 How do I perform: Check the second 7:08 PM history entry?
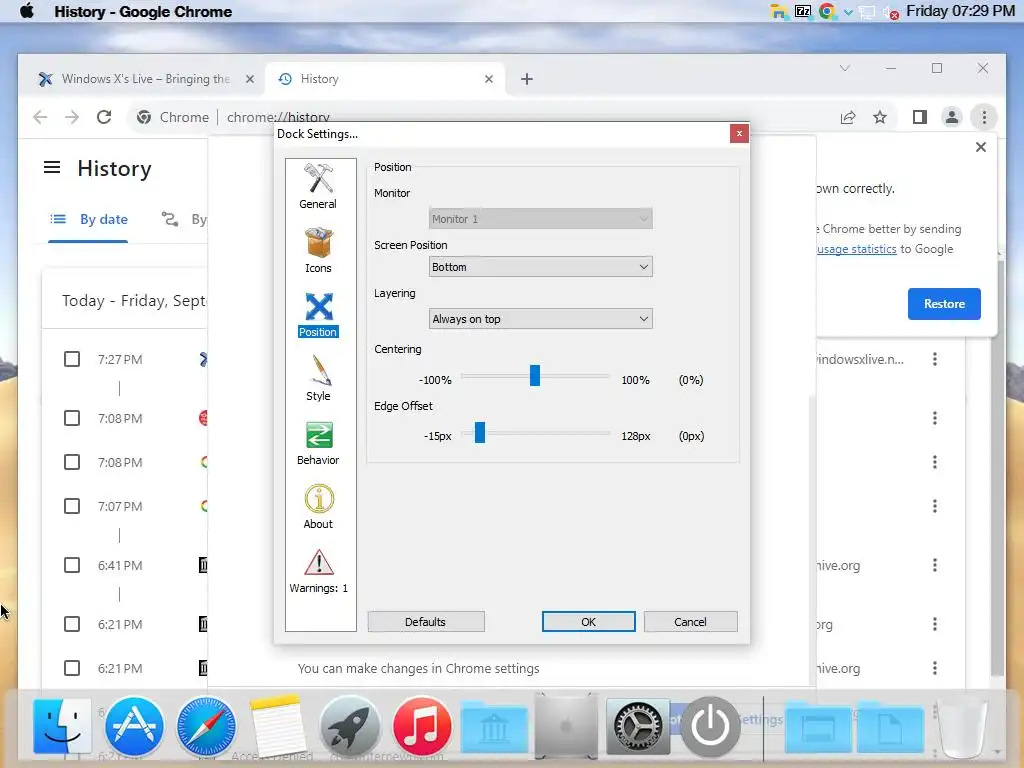pos(72,462)
